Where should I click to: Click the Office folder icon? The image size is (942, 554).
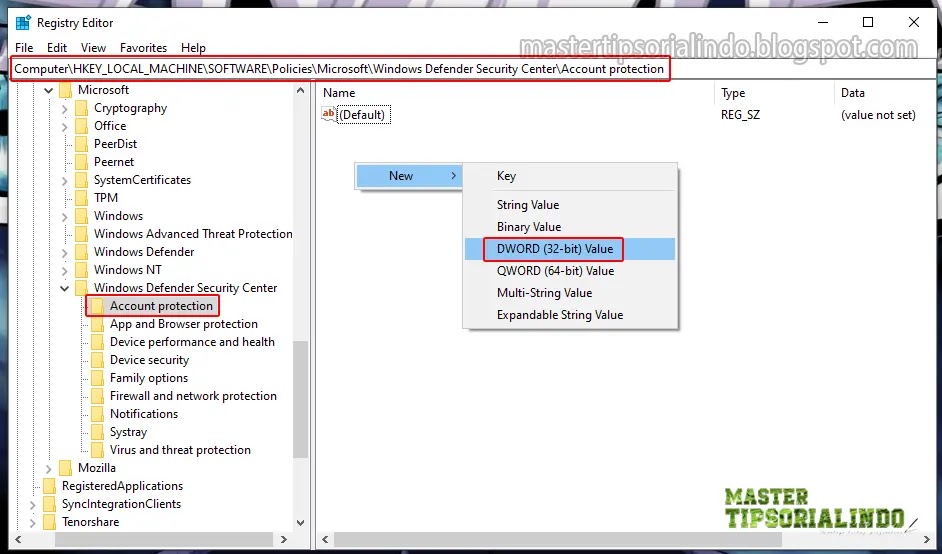point(81,126)
